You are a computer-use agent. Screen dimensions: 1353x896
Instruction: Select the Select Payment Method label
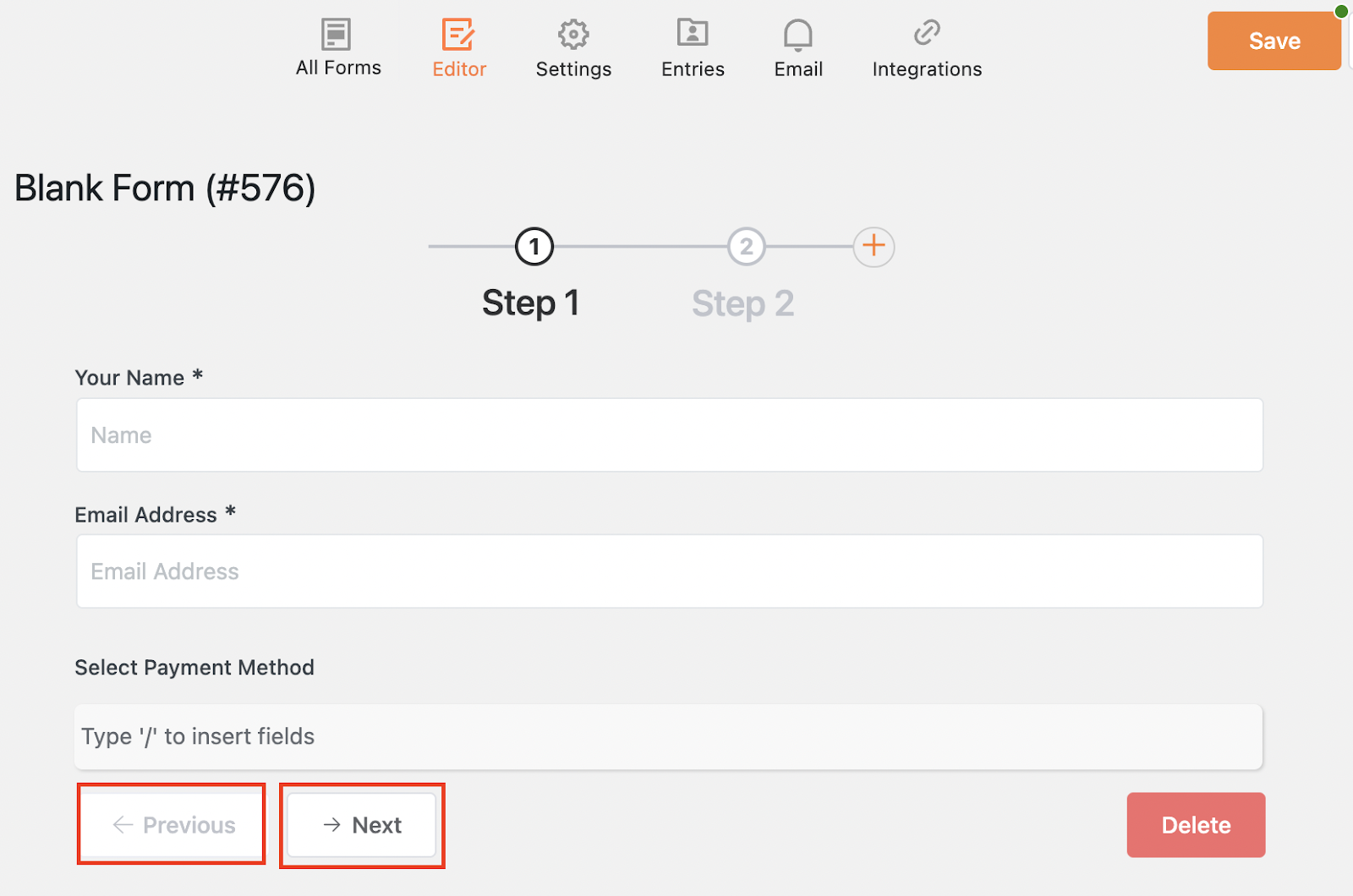pos(194,668)
